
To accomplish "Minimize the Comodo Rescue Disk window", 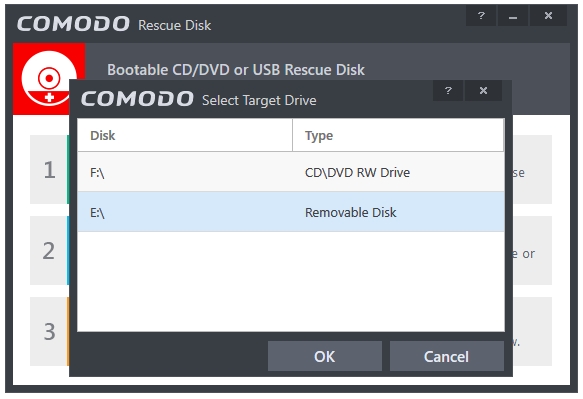I will point(513,16).
